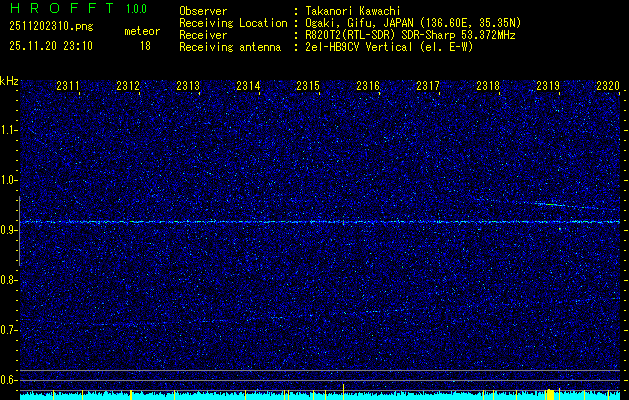Click the HROFFT title text

tap(56, 9)
